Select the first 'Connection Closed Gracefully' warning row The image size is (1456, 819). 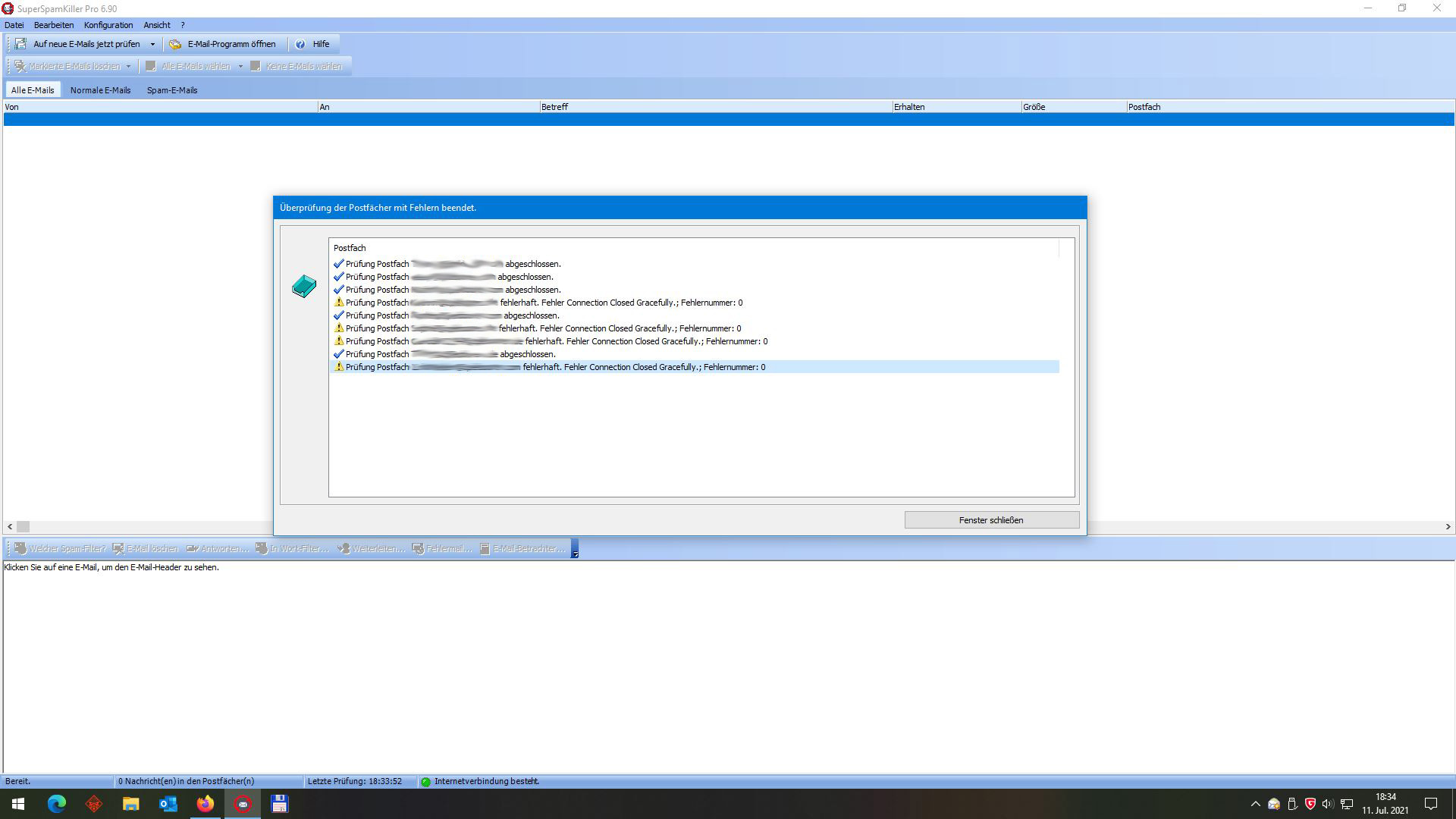click(x=694, y=303)
